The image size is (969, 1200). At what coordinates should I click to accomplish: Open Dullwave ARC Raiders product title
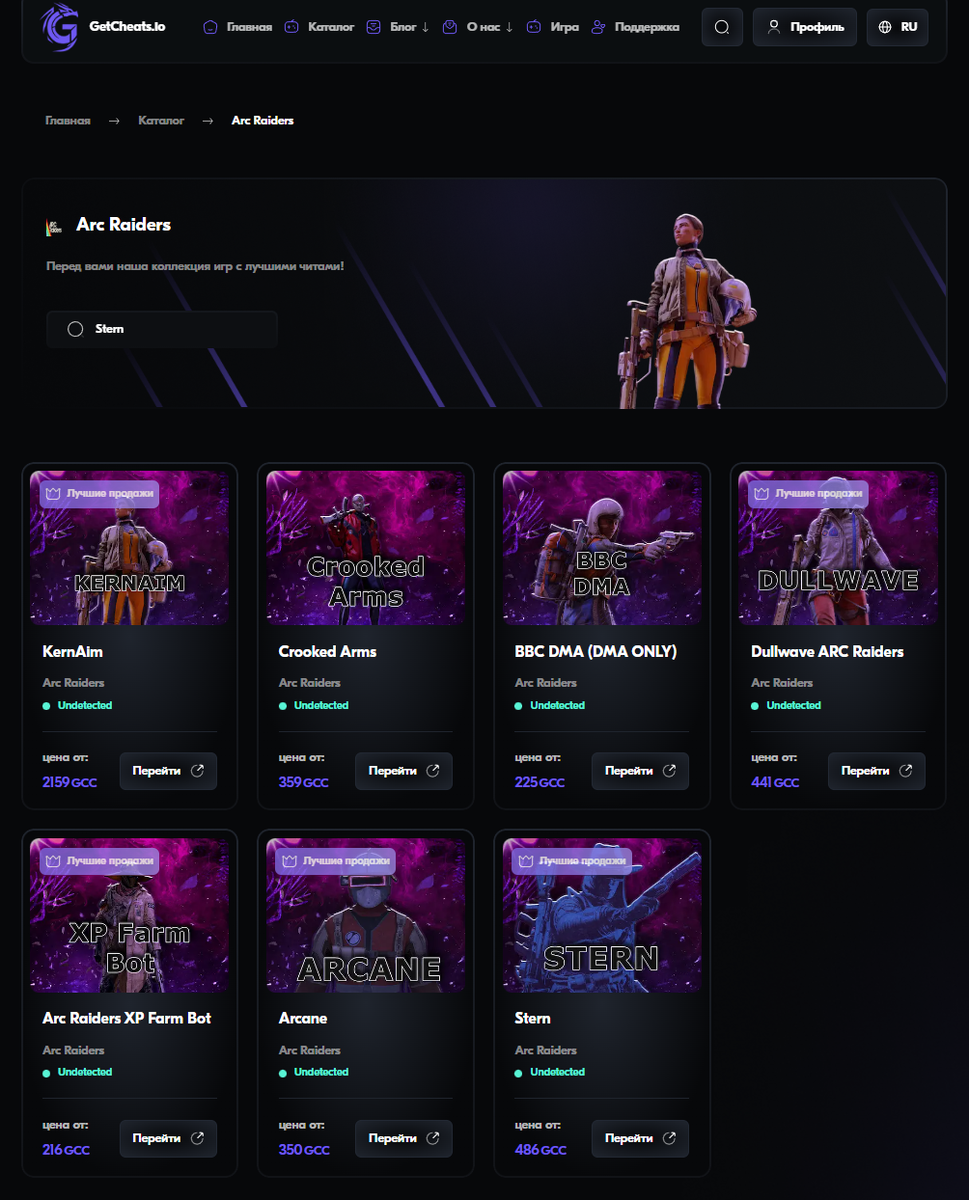point(827,652)
